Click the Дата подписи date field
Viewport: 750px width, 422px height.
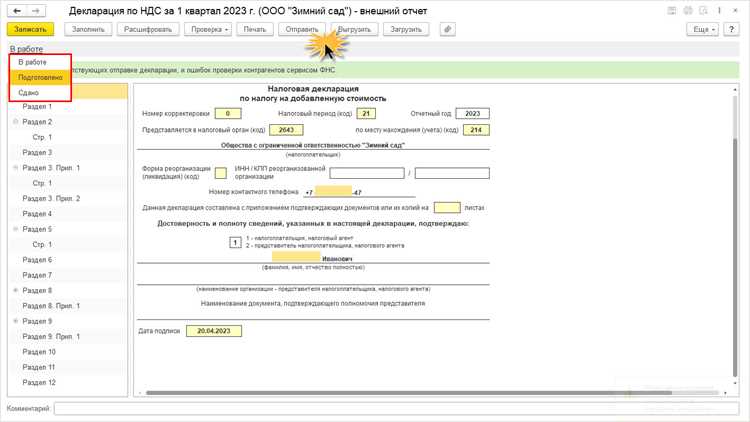pos(214,331)
